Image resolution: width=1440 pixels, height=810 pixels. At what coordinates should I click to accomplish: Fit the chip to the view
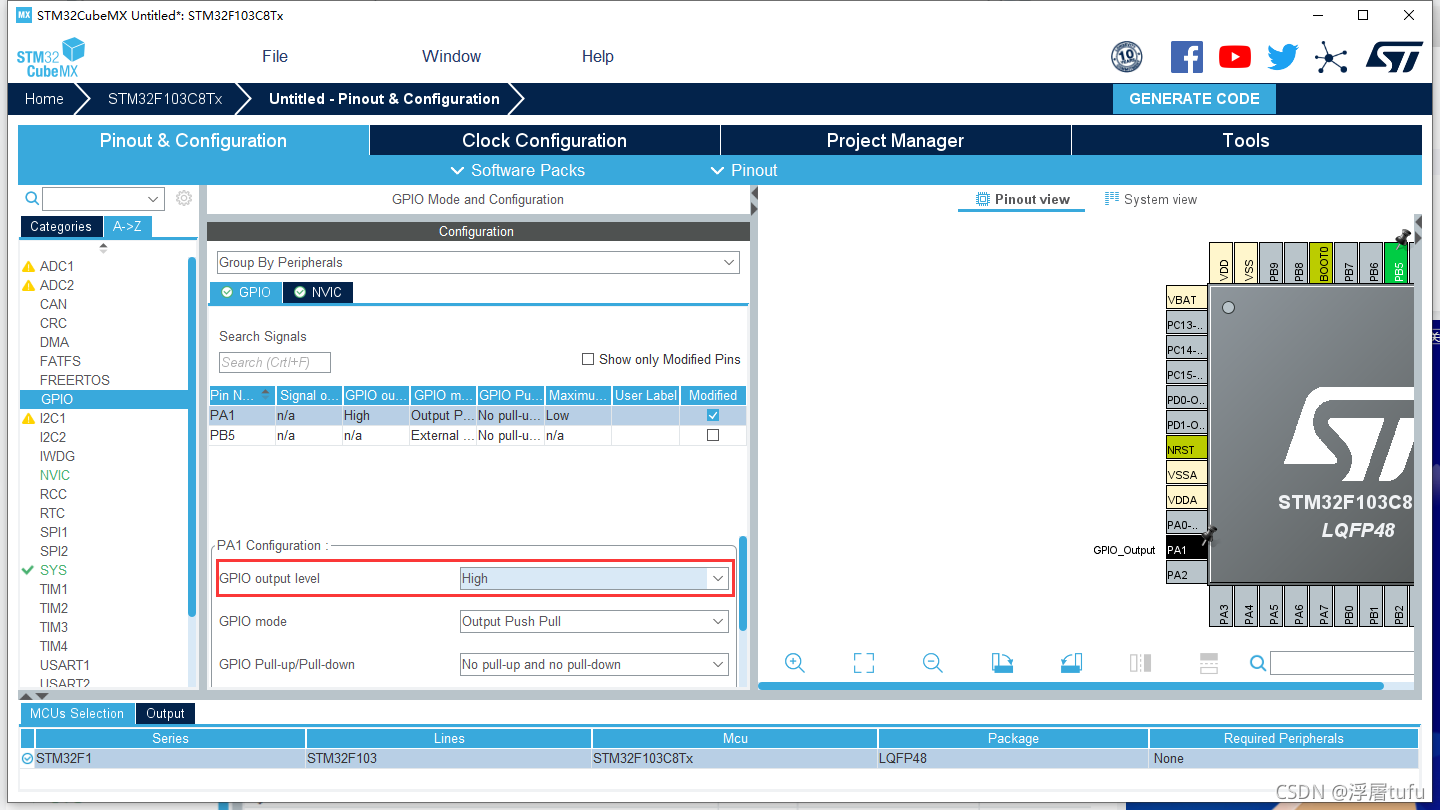click(x=864, y=662)
